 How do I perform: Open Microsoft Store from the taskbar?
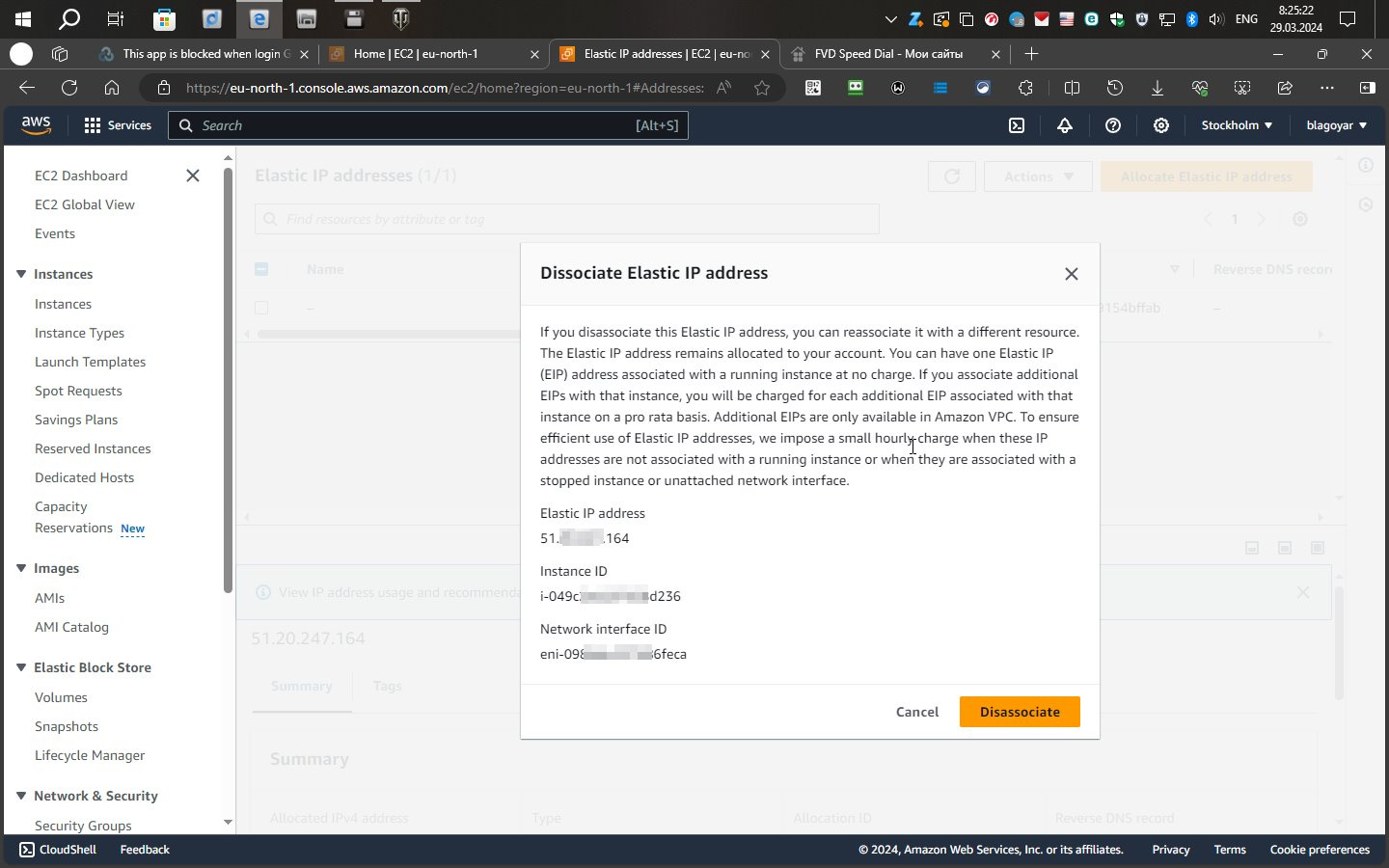coord(164,18)
